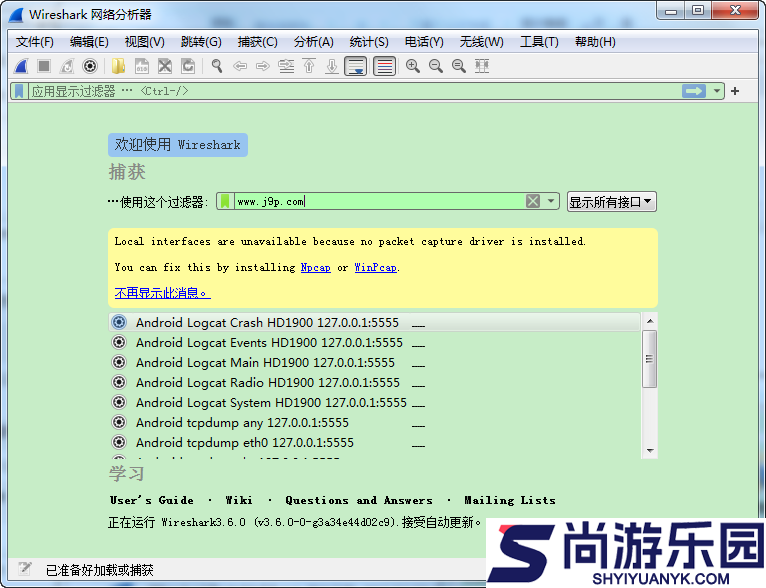Open 无线(W) menu
The height and width of the screenshot is (588, 766).
[481, 42]
